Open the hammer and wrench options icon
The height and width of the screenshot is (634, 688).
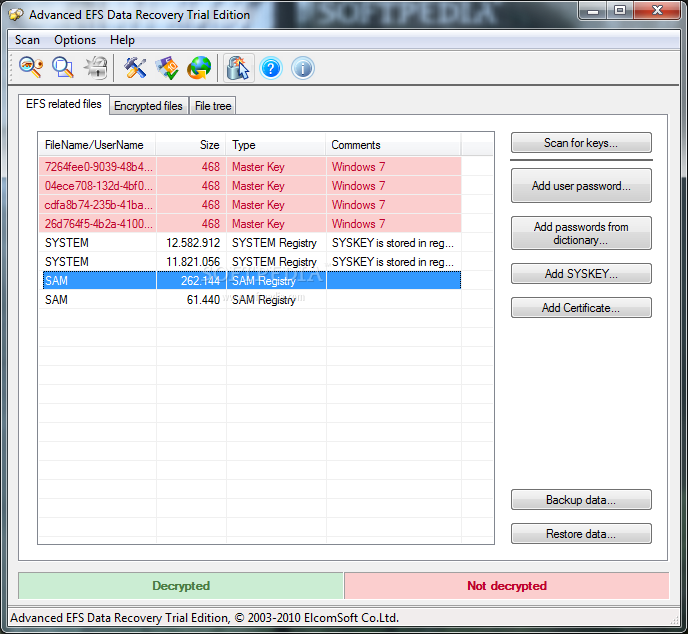tap(135, 68)
